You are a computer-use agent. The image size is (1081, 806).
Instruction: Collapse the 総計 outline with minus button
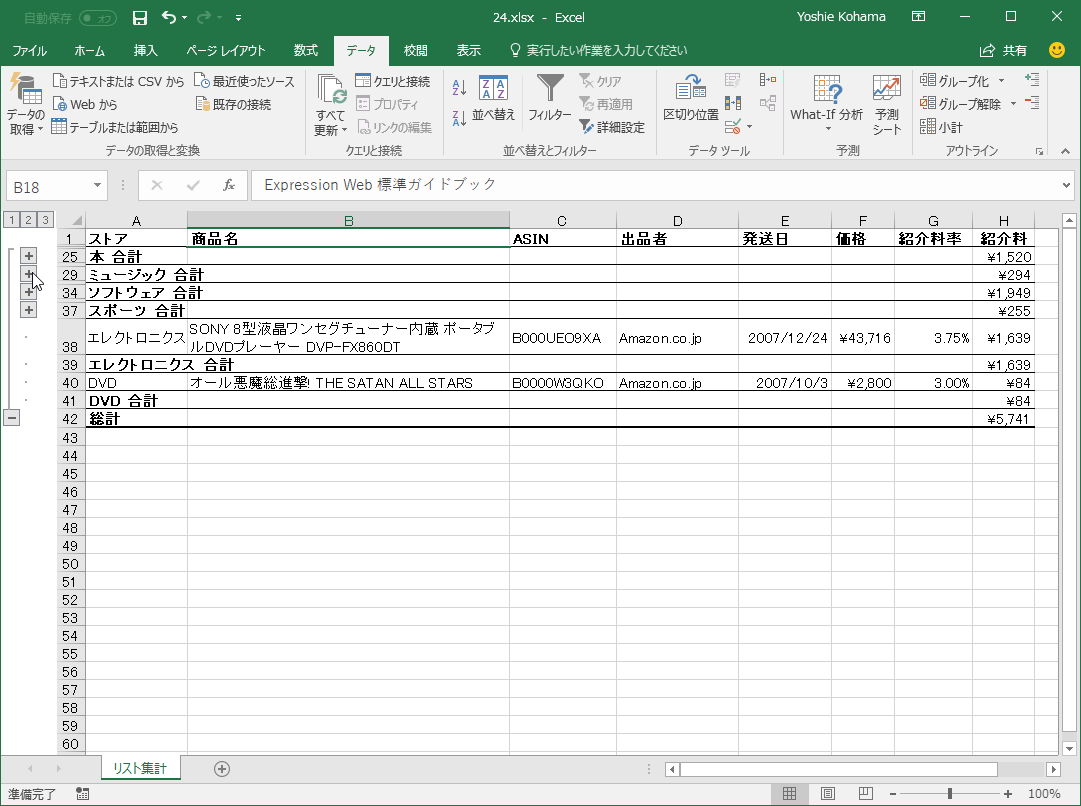tap(12, 417)
